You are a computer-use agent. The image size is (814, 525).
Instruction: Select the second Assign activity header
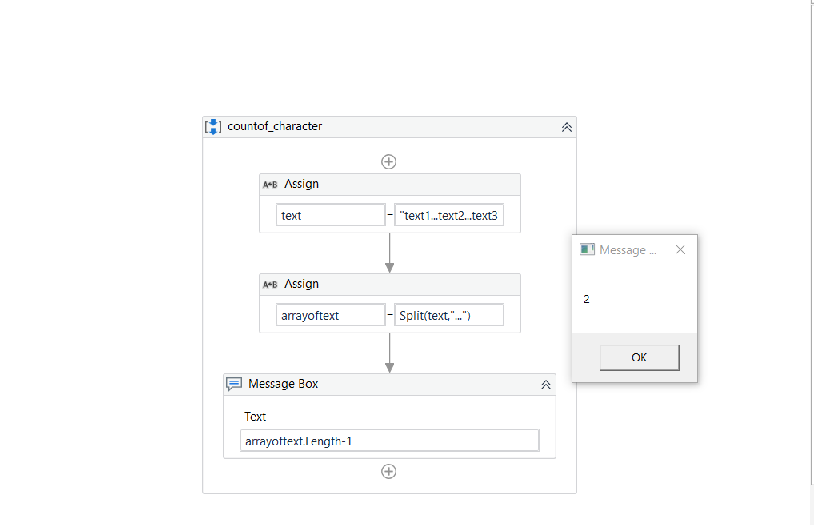click(302, 285)
